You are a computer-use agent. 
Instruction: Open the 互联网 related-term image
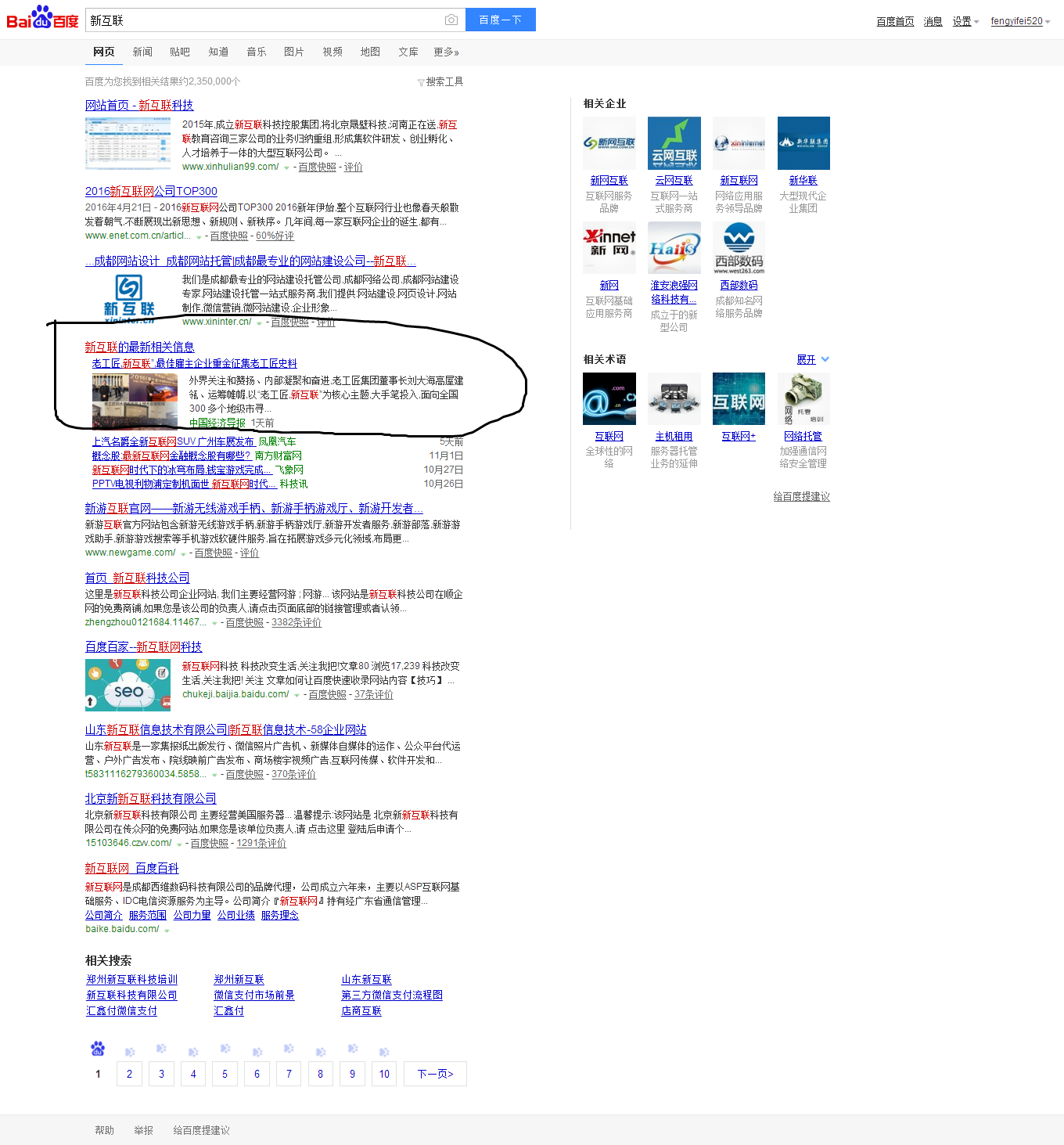(x=609, y=399)
